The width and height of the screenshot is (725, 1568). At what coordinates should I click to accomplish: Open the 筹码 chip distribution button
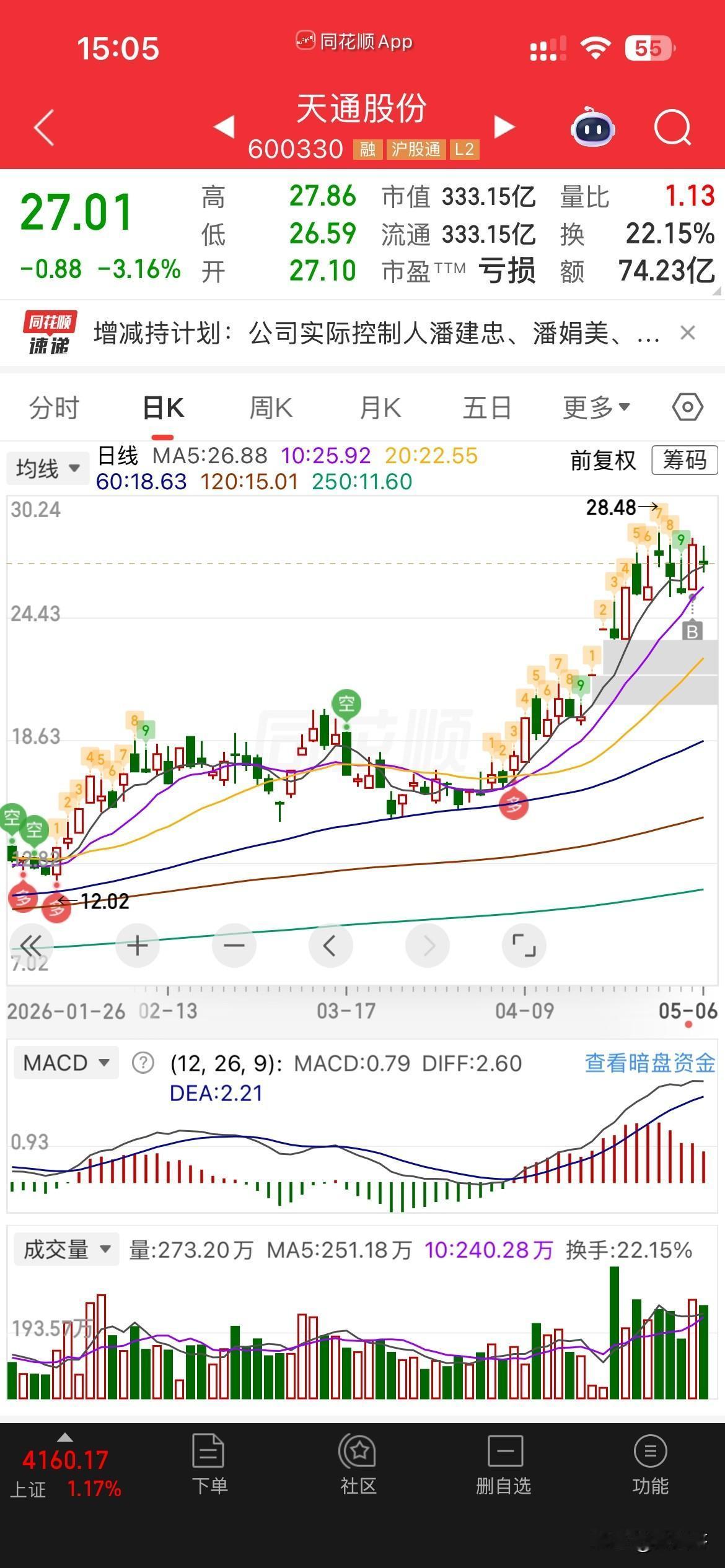[685, 460]
